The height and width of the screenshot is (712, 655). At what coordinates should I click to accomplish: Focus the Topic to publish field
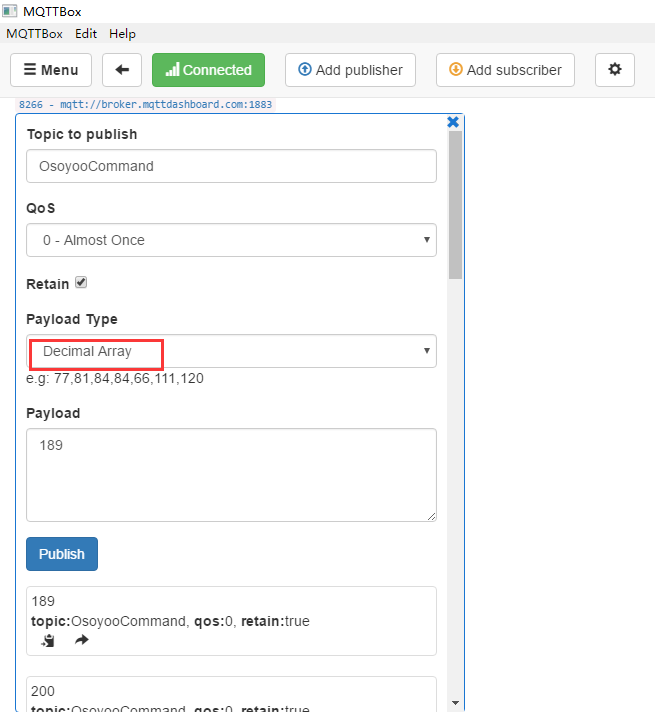231,166
